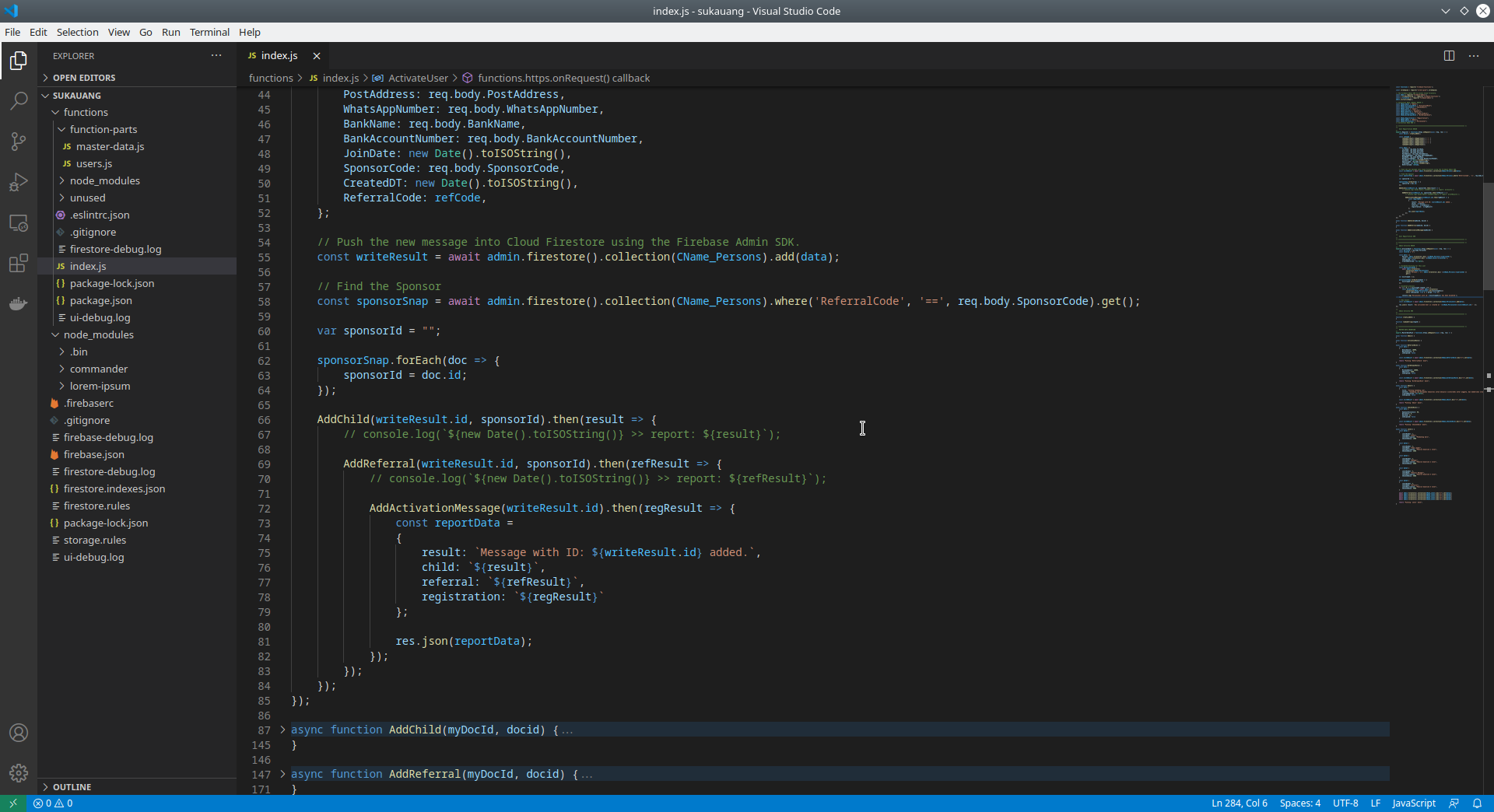1494x812 pixels.
Task: Open notifications bell in status bar
Action: point(1477,803)
